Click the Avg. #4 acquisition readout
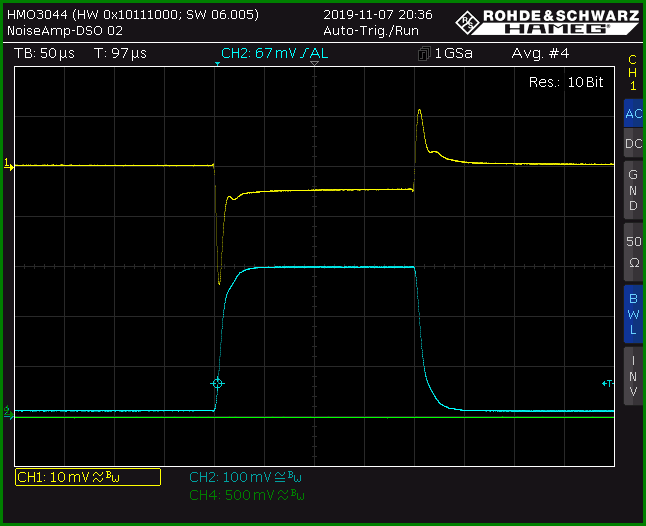Screen dimensions: 646x526 540,53
